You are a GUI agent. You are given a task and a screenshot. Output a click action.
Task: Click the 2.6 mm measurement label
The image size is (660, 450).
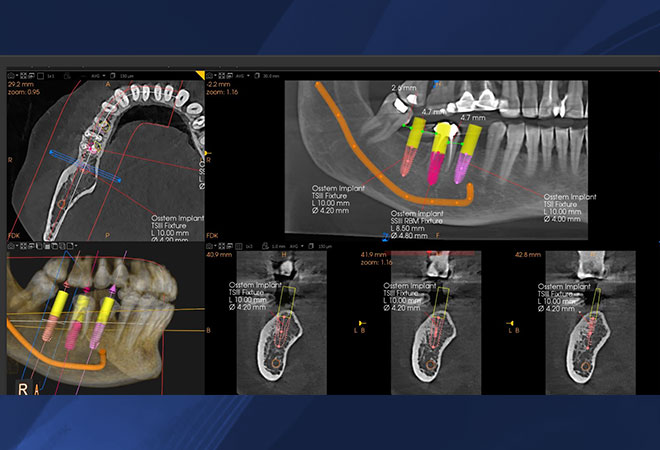pos(403,88)
